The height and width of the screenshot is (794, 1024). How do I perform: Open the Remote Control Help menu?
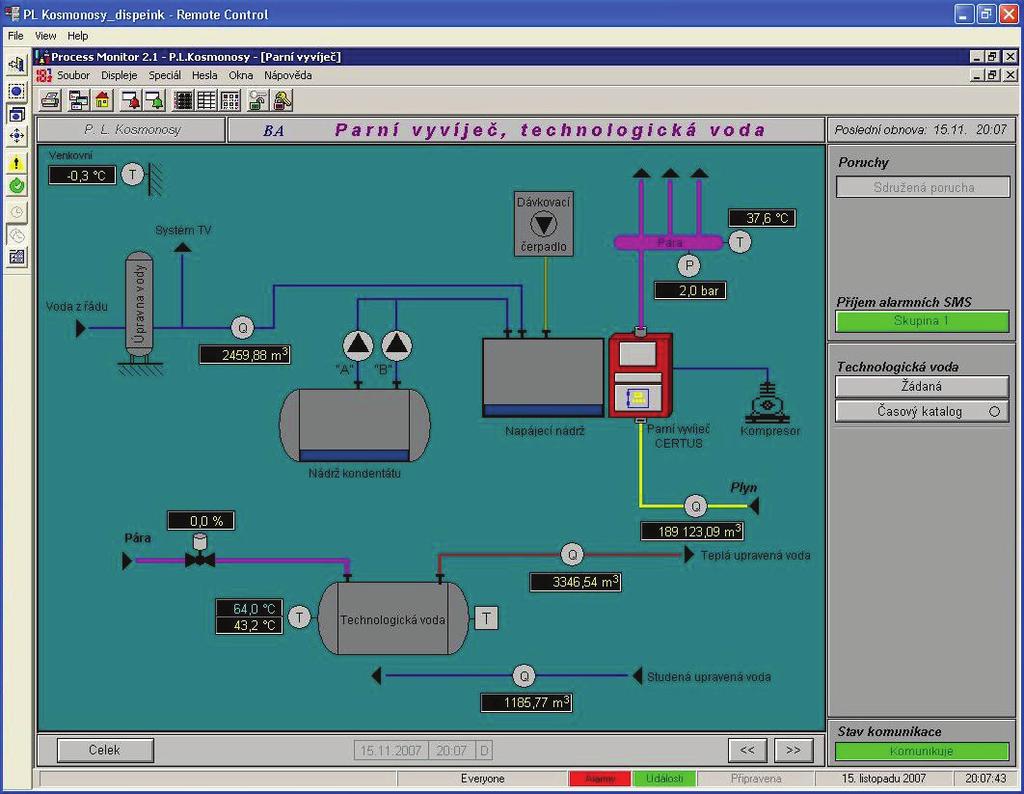pyautogui.click(x=77, y=36)
